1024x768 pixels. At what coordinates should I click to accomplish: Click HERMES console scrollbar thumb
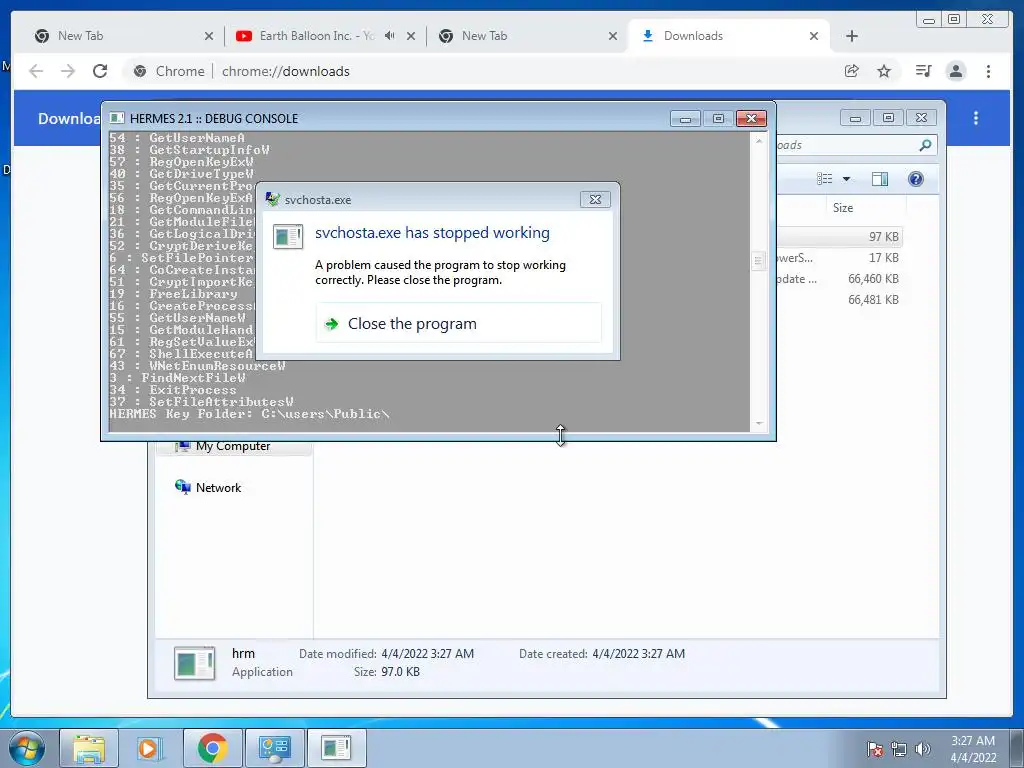coord(758,261)
